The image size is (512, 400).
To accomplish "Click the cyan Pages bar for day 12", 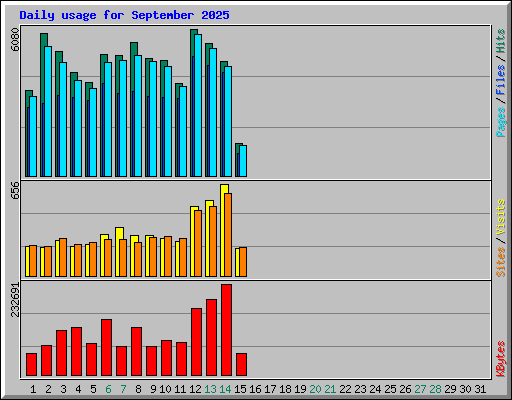I will (198, 105).
